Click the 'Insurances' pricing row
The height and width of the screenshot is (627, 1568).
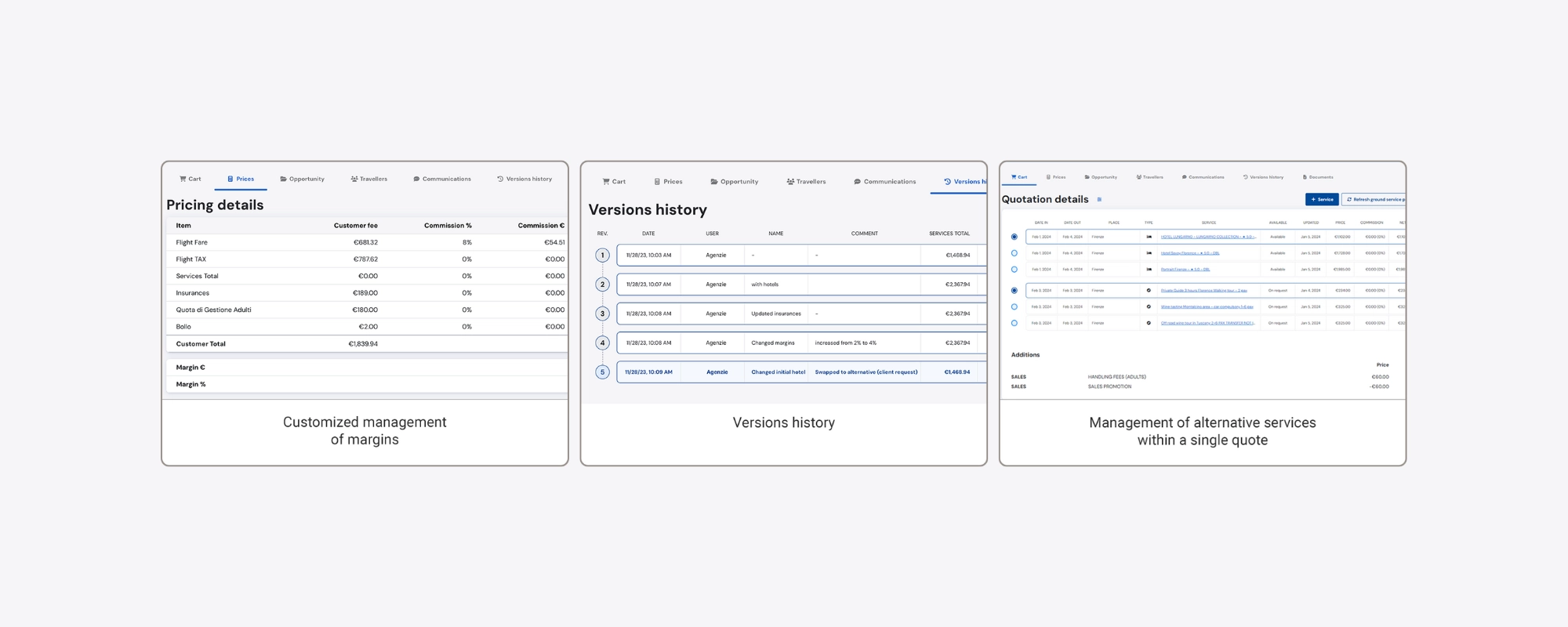(x=367, y=293)
